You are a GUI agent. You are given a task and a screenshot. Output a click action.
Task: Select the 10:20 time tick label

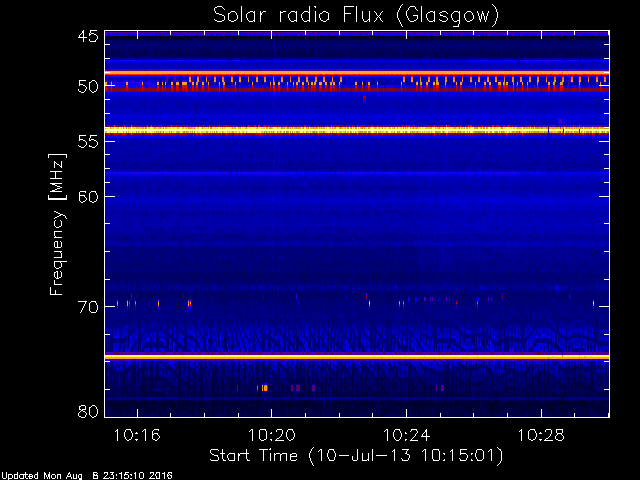[x=272, y=435]
